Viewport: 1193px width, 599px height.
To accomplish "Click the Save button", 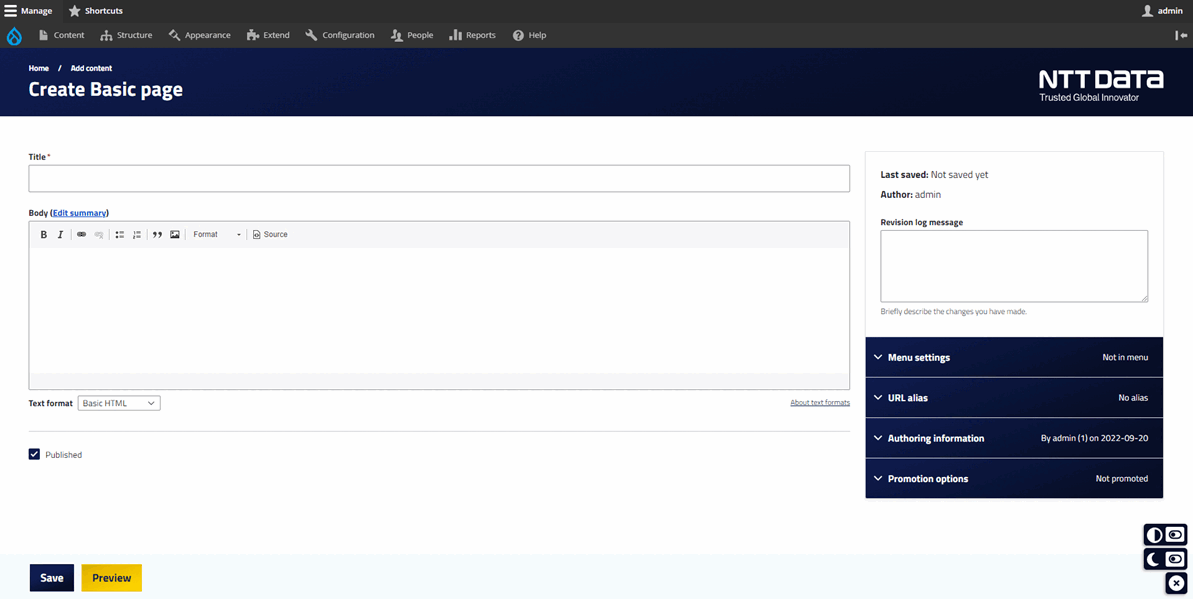I will pyautogui.click(x=52, y=578).
